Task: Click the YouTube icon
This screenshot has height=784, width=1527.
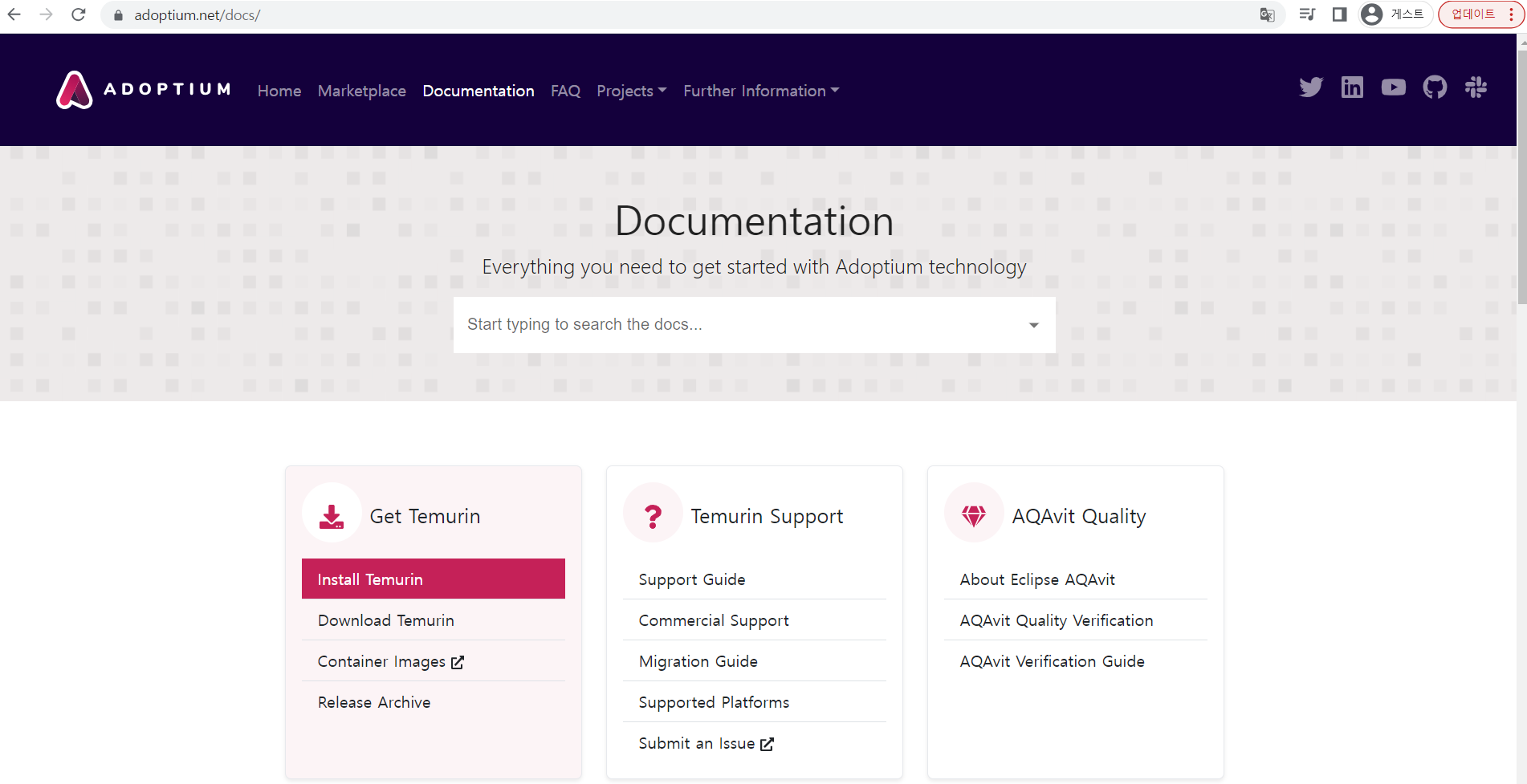Action: [x=1394, y=87]
